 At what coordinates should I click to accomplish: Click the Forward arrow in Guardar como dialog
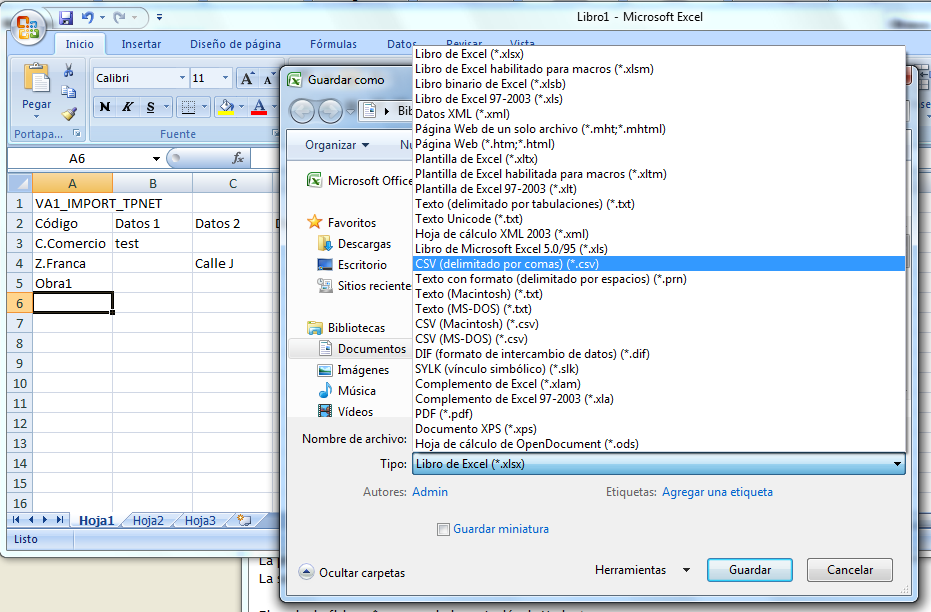(330, 110)
